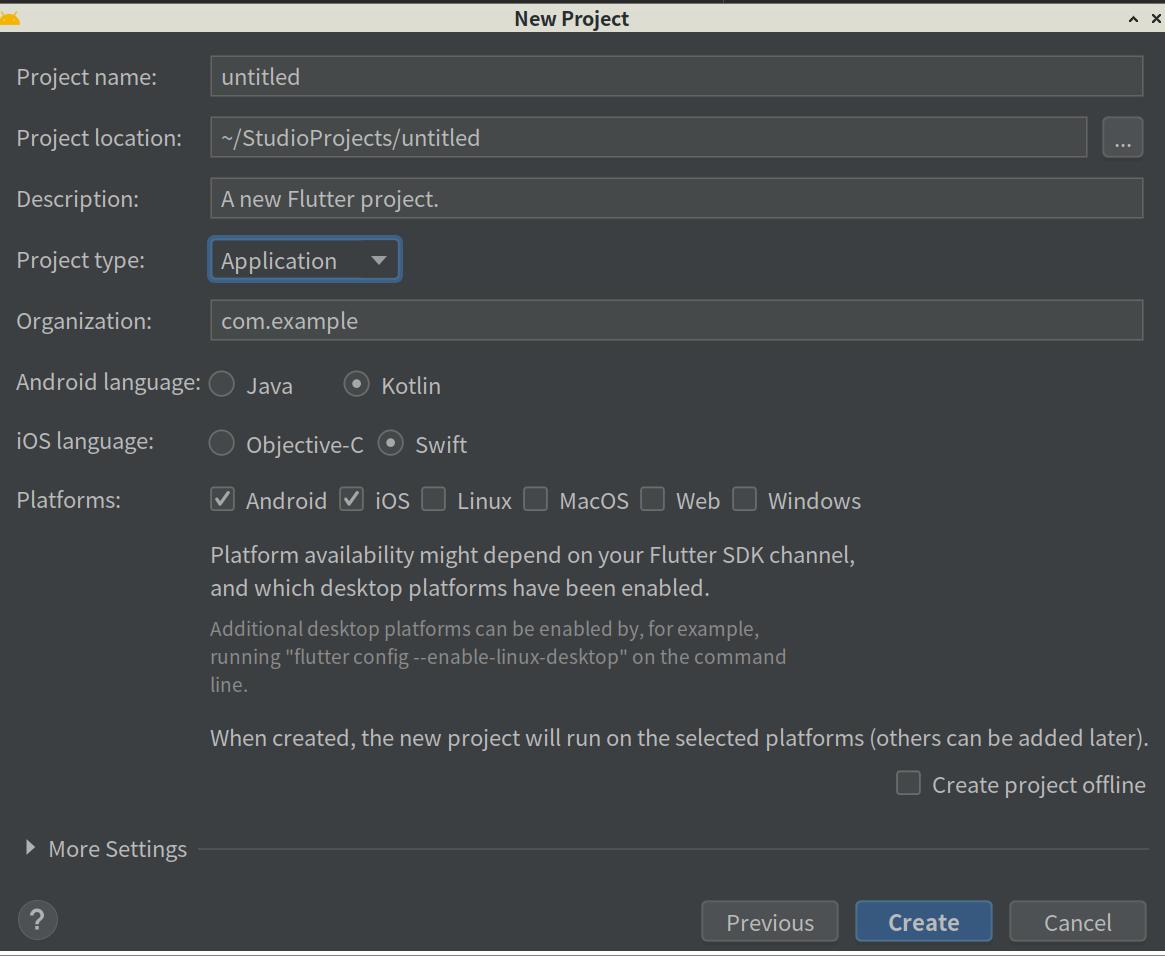The image size is (1165, 956).
Task: Enable the Linux platform checkbox
Action: (x=433, y=499)
